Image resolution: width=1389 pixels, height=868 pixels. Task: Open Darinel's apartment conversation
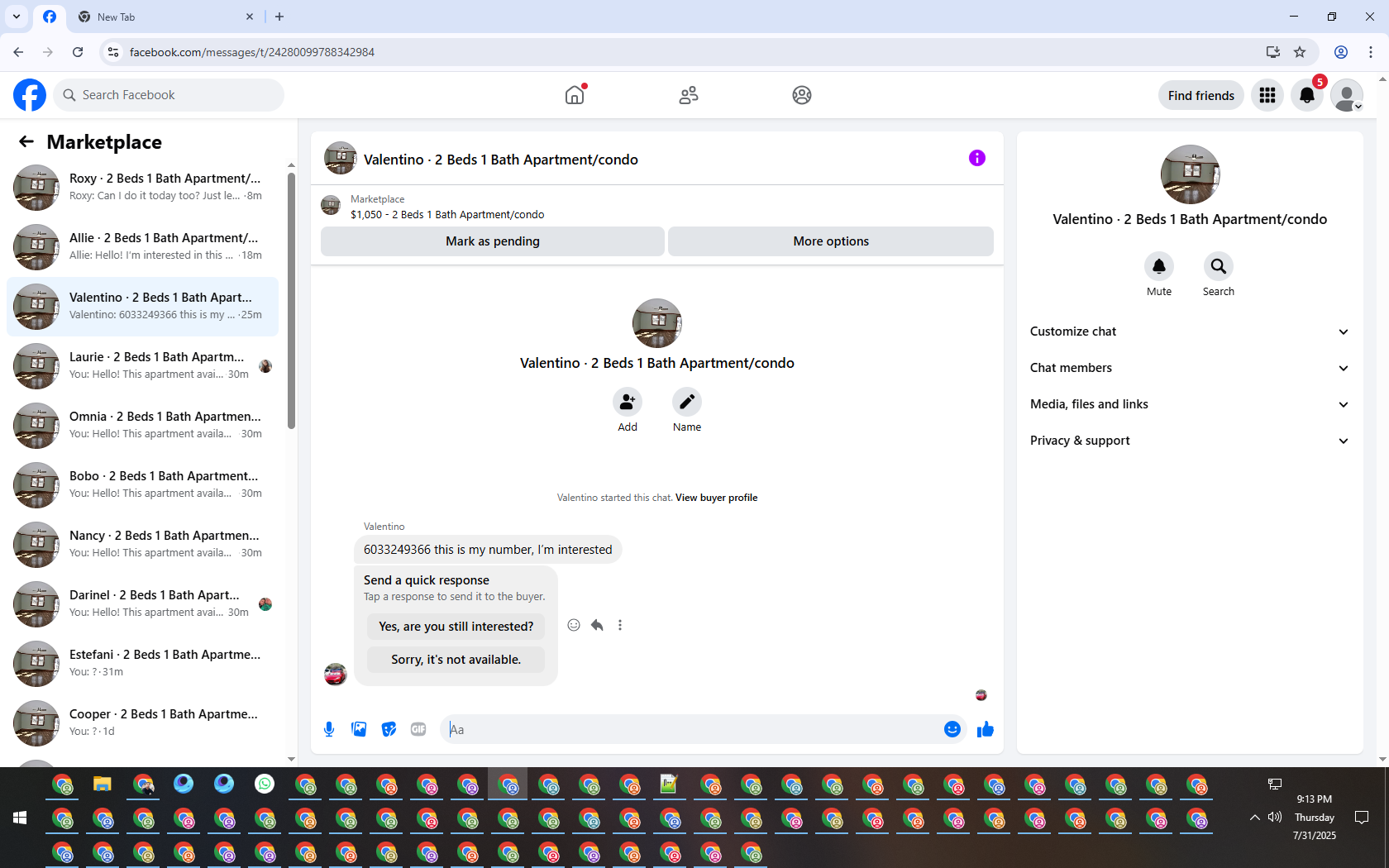(x=142, y=603)
